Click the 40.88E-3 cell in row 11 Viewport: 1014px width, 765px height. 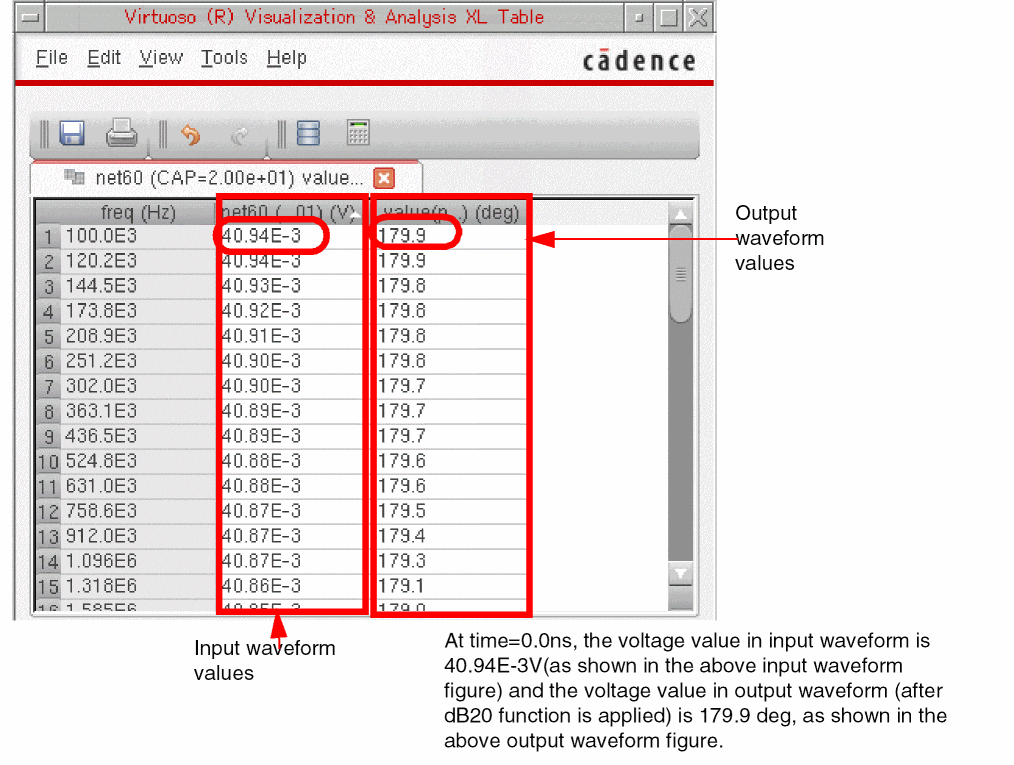[292, 486]
